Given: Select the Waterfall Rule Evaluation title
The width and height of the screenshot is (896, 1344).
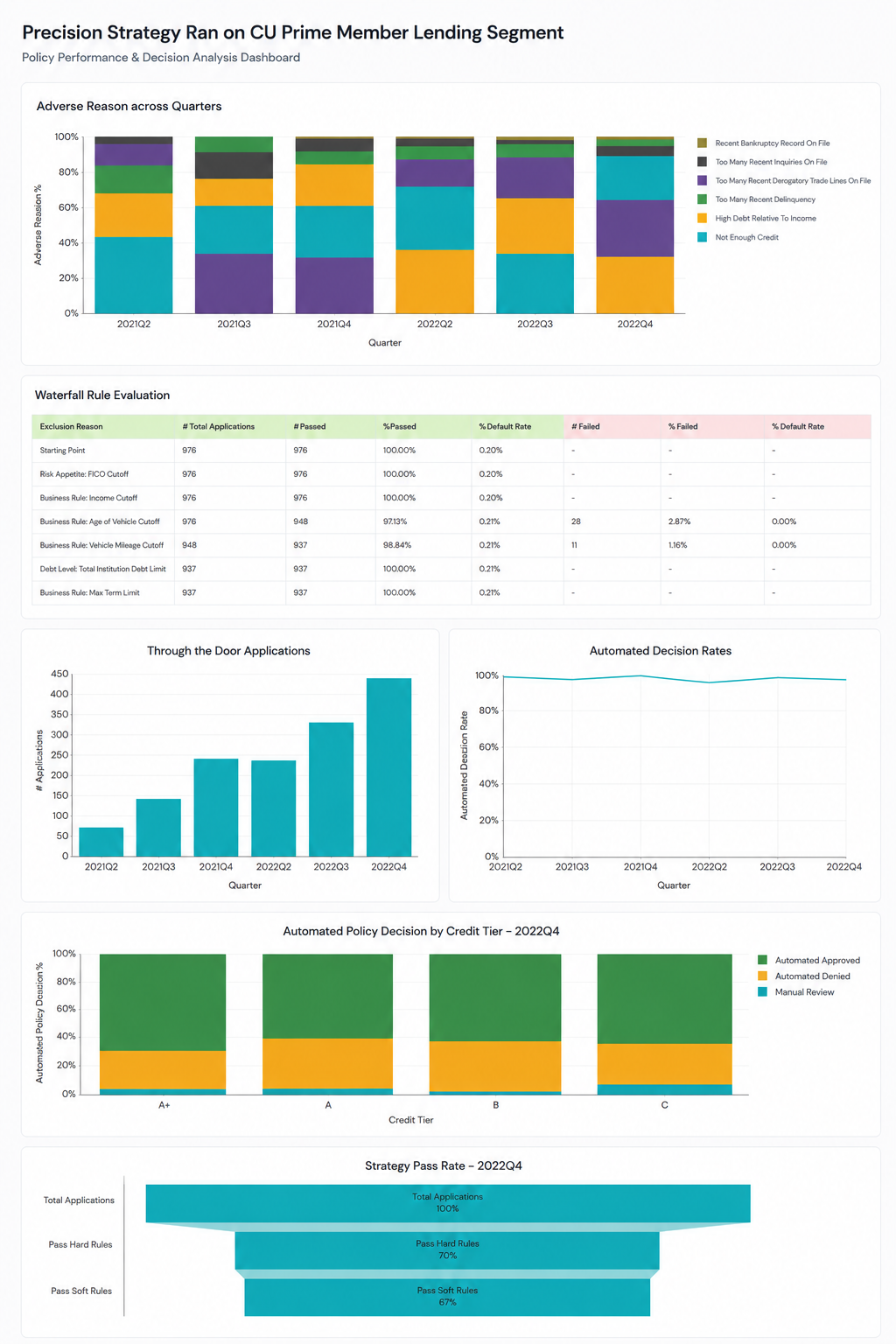Looking at the screenshot, I should point(102,395).
